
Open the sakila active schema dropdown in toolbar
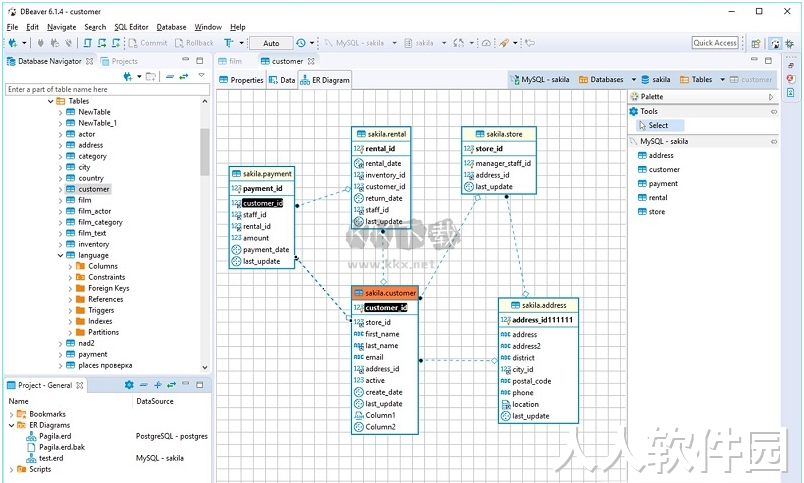444,43
